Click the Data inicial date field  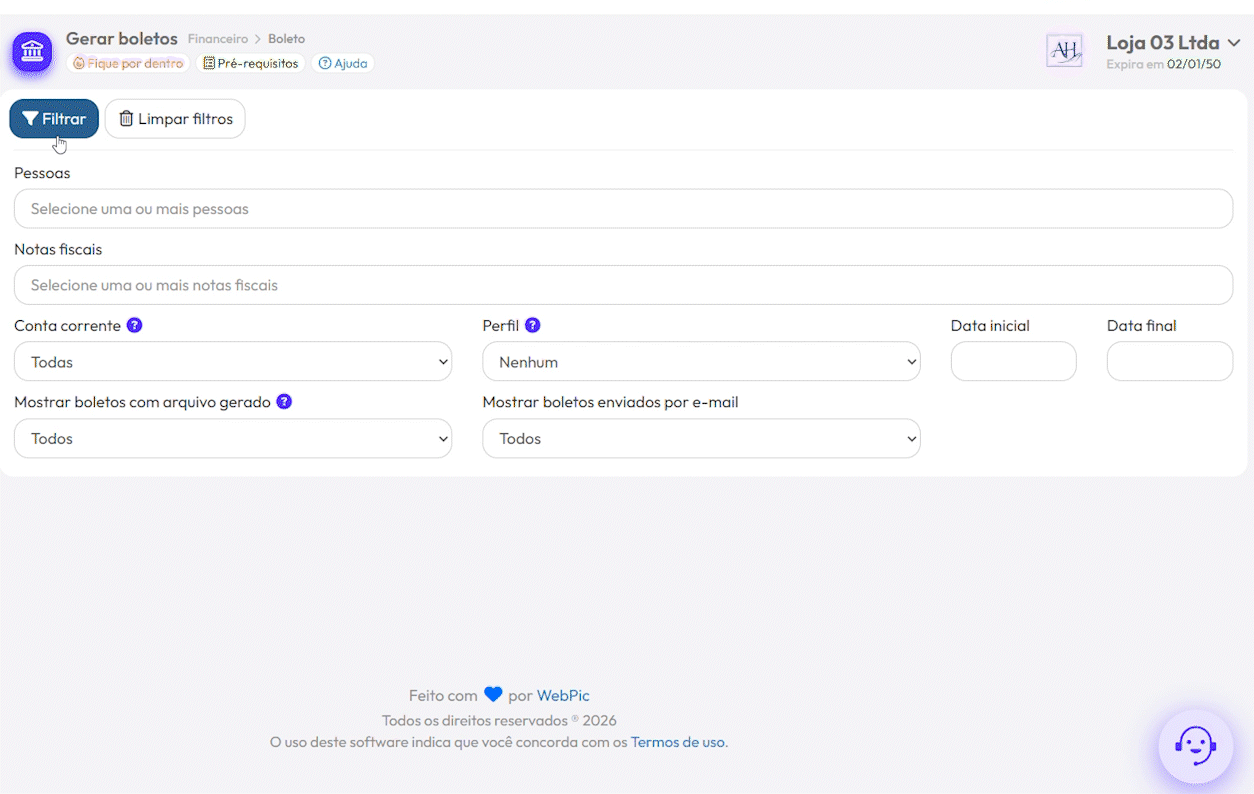pyautogui.click(x=1013, y=362)
